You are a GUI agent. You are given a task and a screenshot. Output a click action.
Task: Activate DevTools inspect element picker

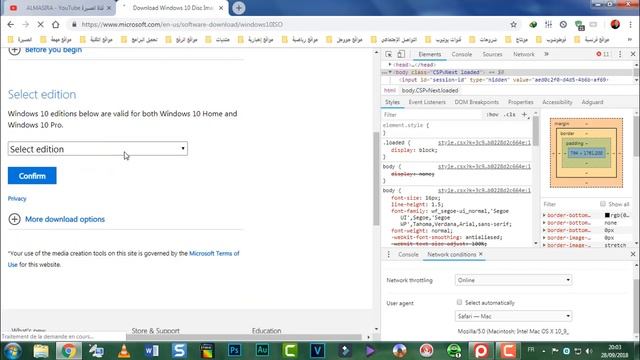point(389,54)
